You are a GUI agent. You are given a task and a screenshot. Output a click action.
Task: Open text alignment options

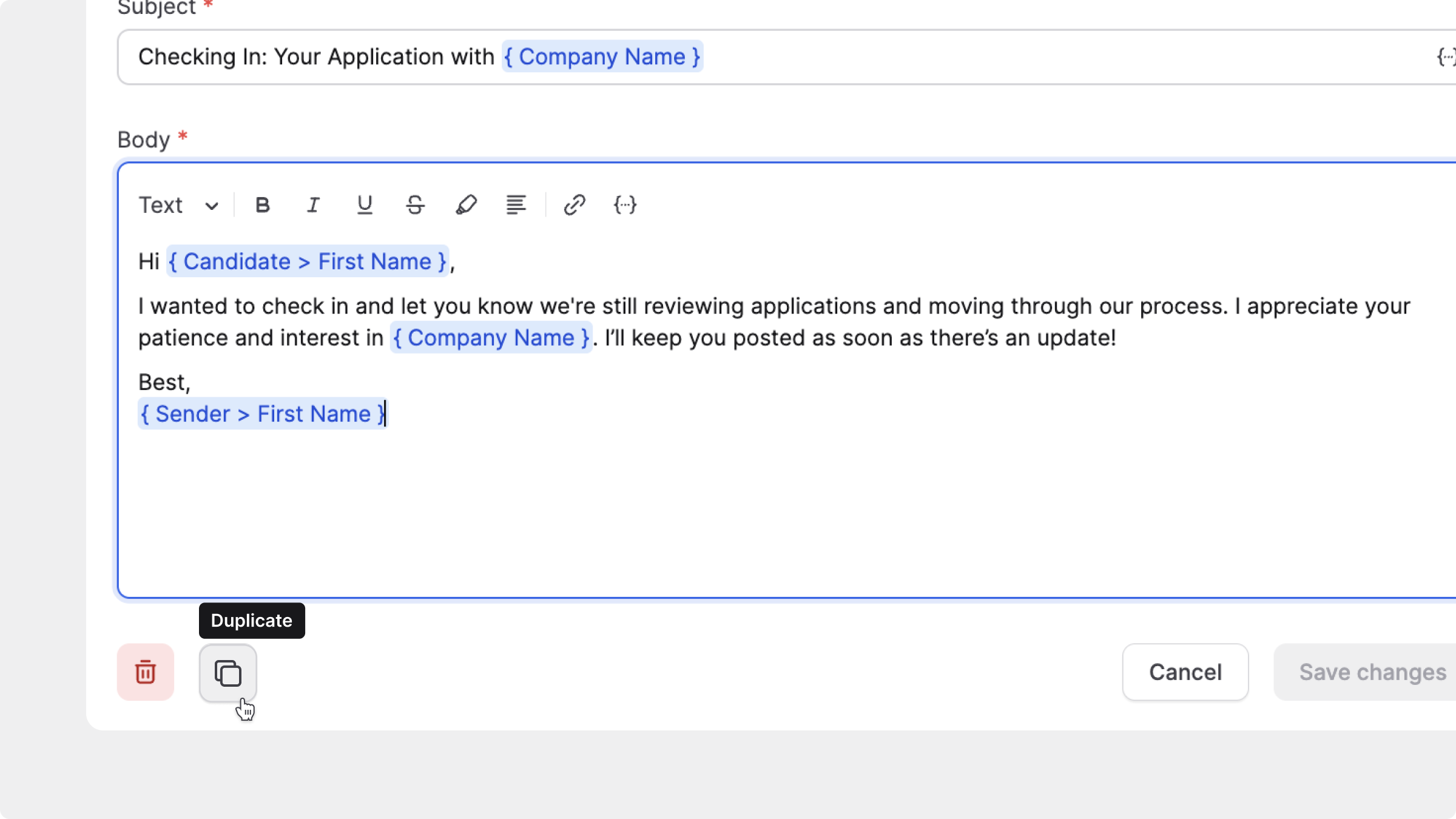(516, 205)
